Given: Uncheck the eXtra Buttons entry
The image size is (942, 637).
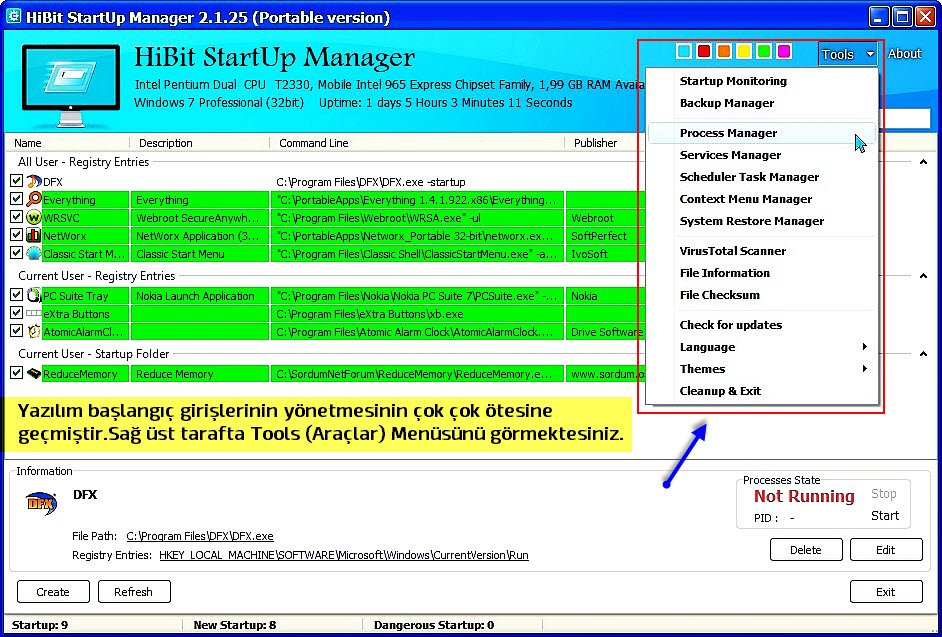Looking at the screenshot, I should click(16, 313).
